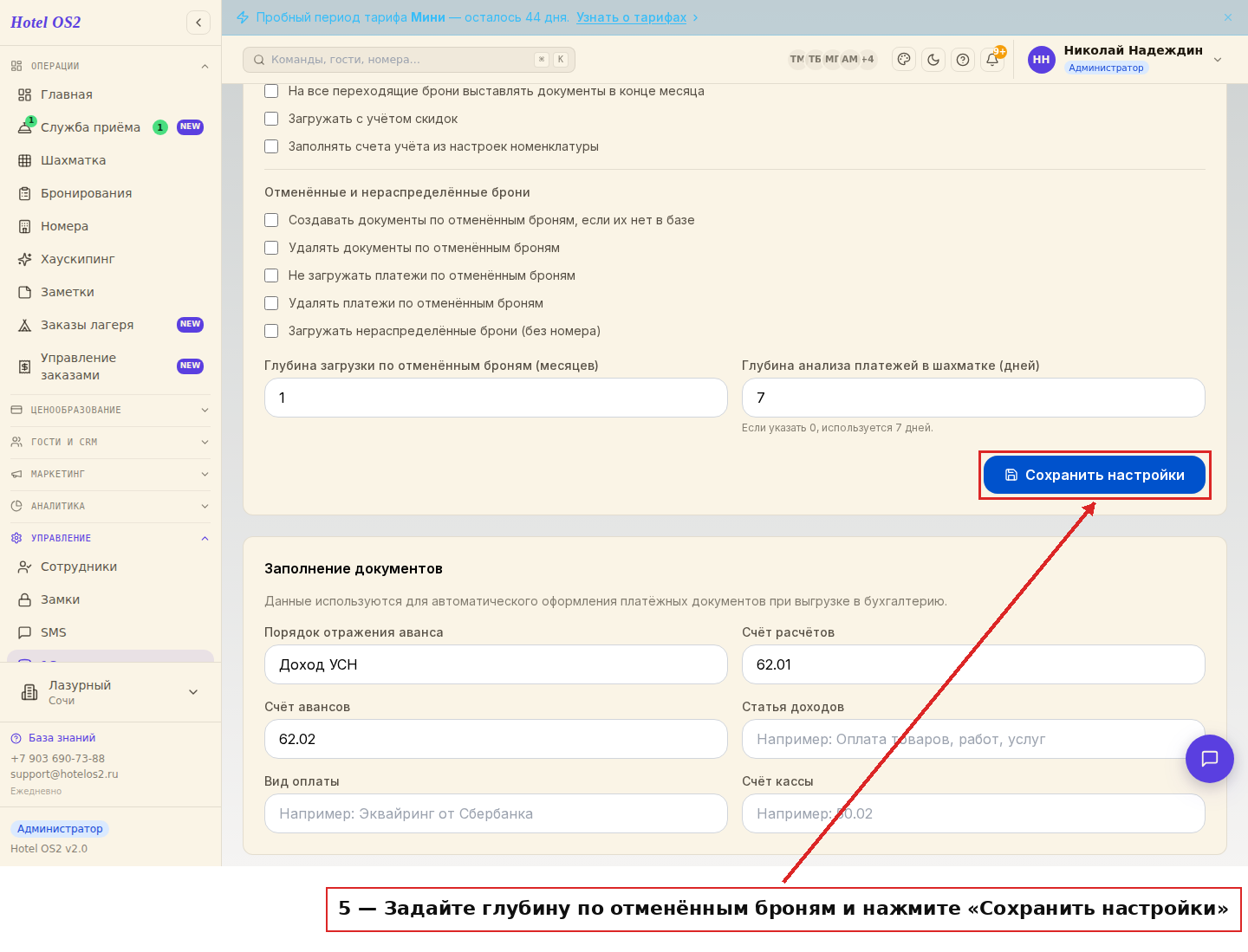Open the Замки section

coord(110,599)
